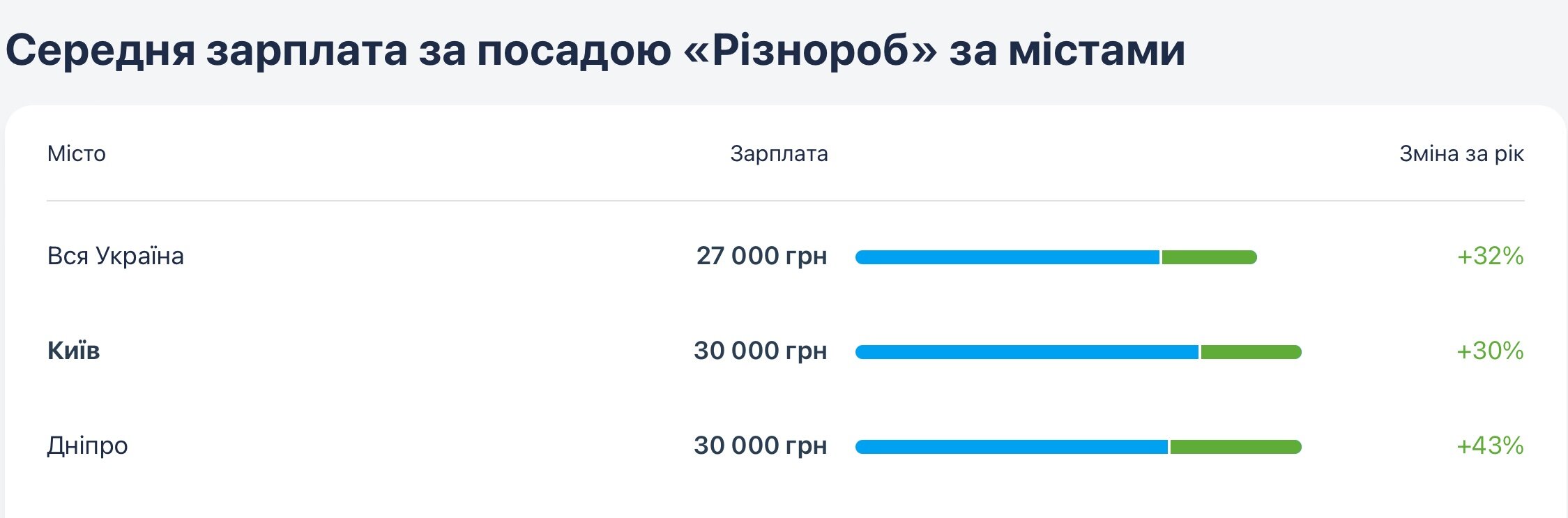
Task: Click the green bar segment for Київ
Action: pos(1251,352)
